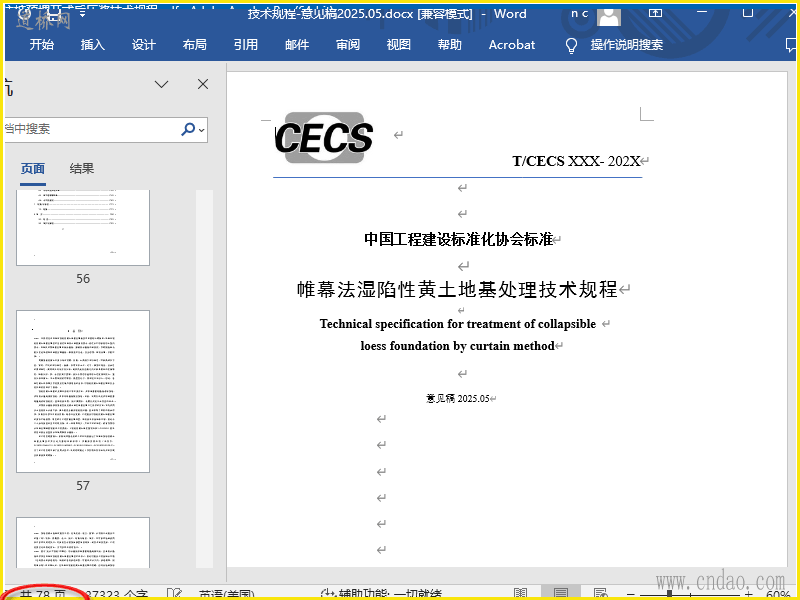
Task: Click the navigation pane search field
Action: coord(92,129)
